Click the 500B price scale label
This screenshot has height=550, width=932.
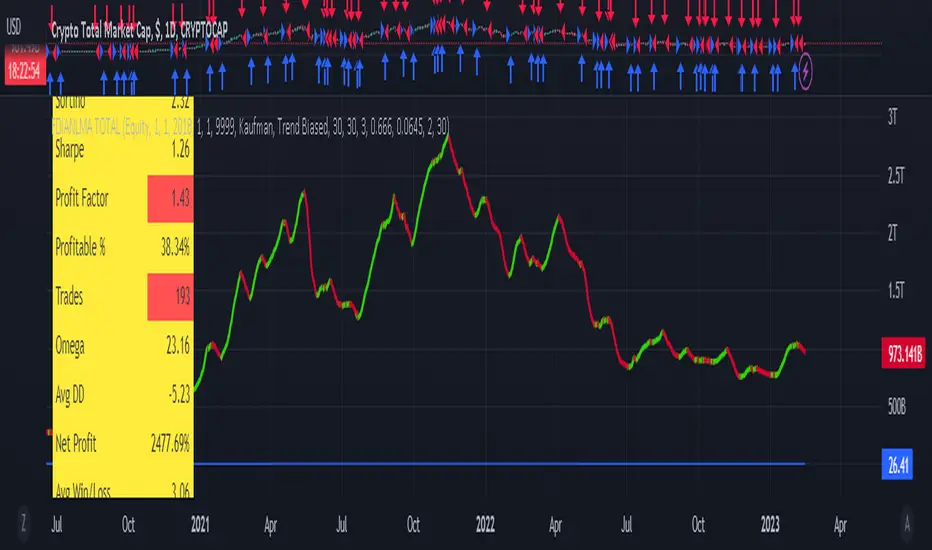coord(896,407)
